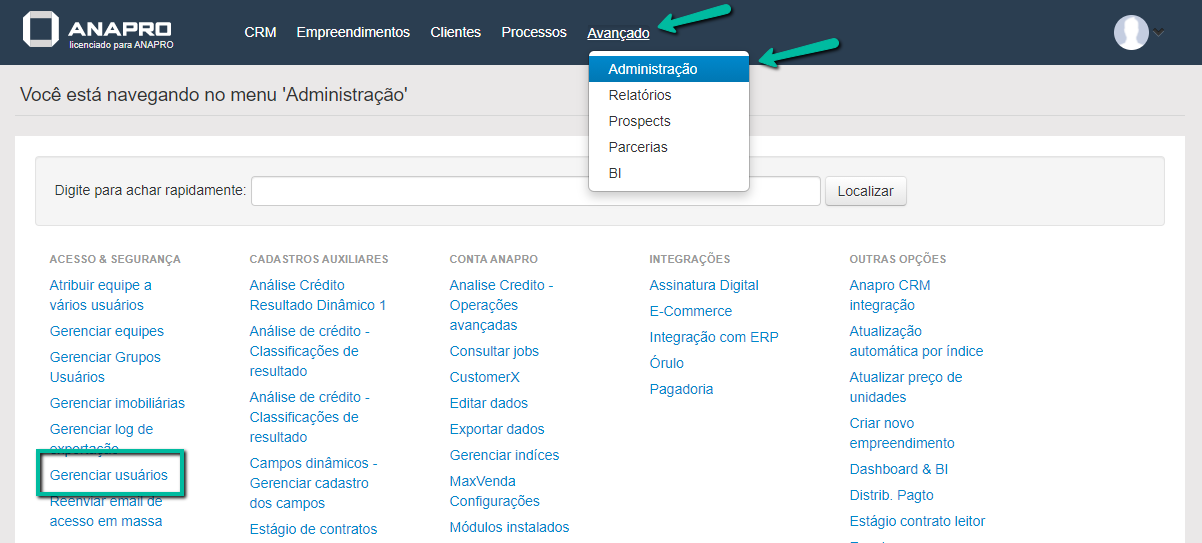Screen dimensions: 1202x543
Task: Go to Empreendimentos in top navigation
Action: (x=353, y=33)
